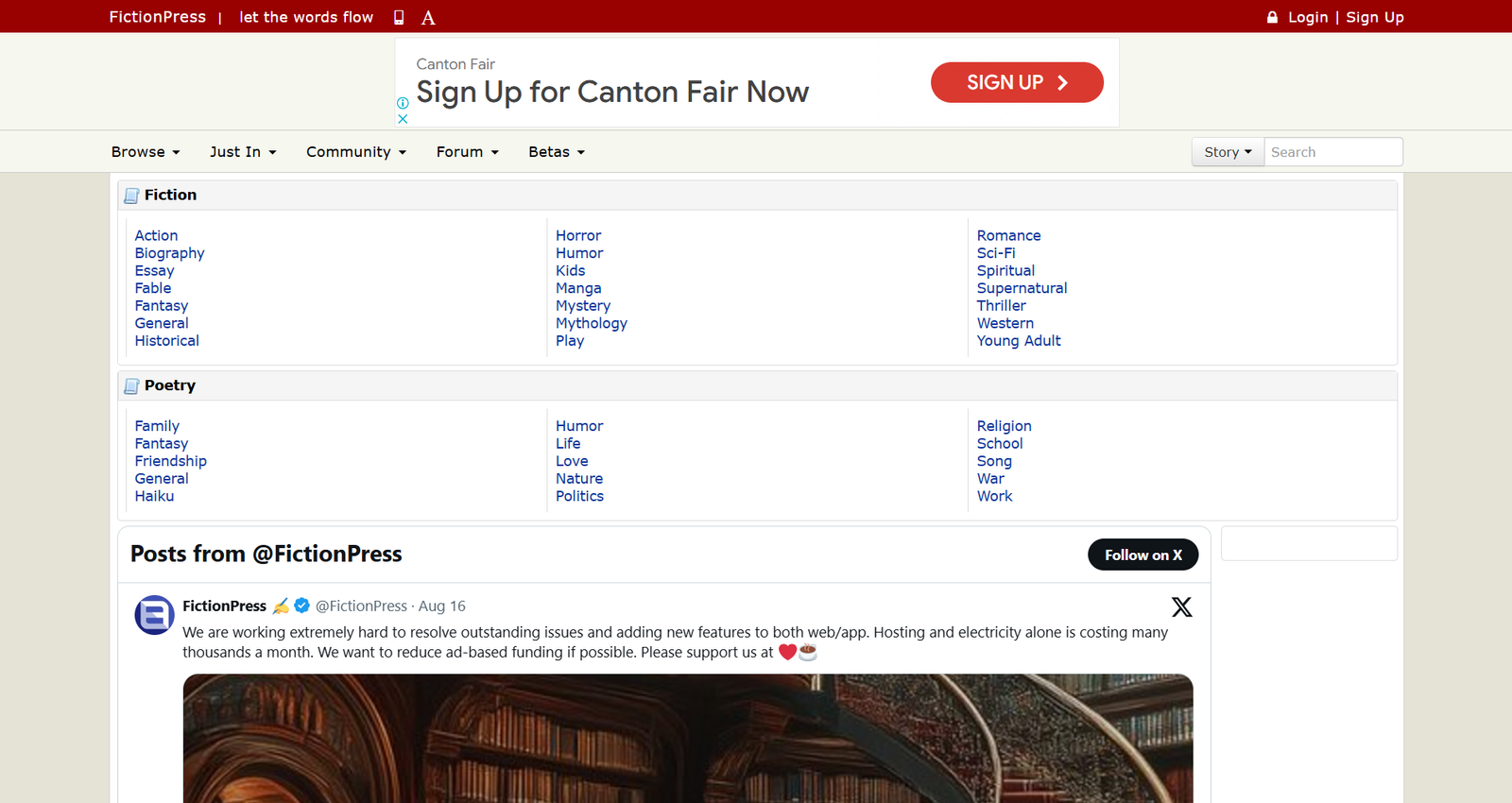Open the library image in the post
This screenshot has width=1512, height=803.
pyautogui.click(x=688, y=738)
